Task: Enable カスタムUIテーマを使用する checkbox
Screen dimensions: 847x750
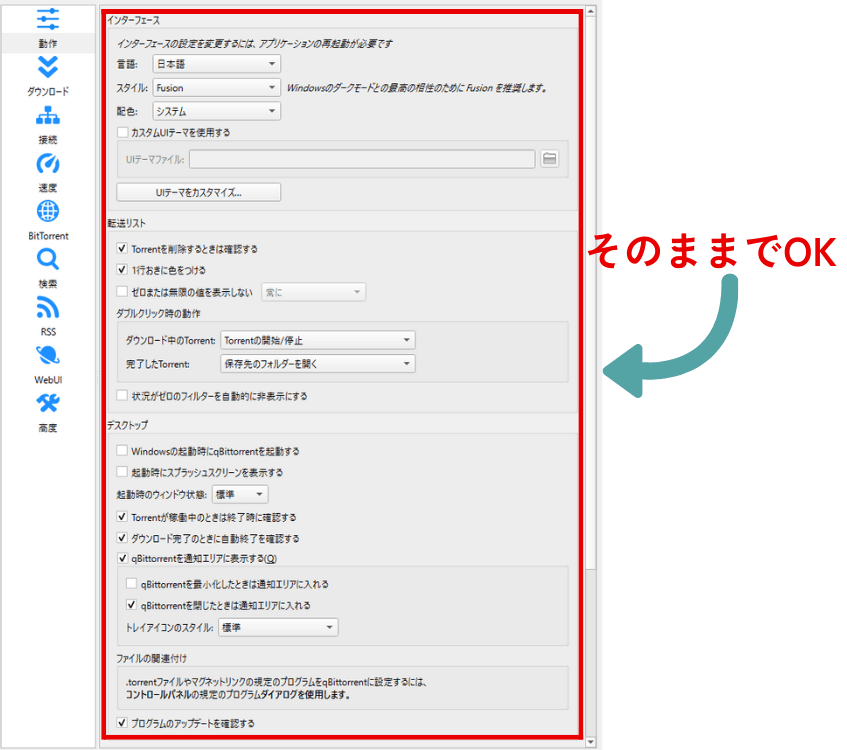Action: click(x=123, y=132)
